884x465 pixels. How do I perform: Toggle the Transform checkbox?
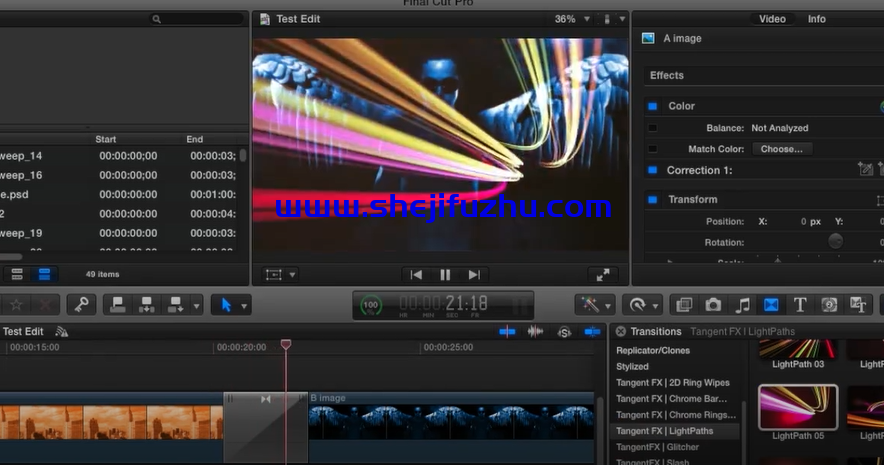[x=652, y=200]
